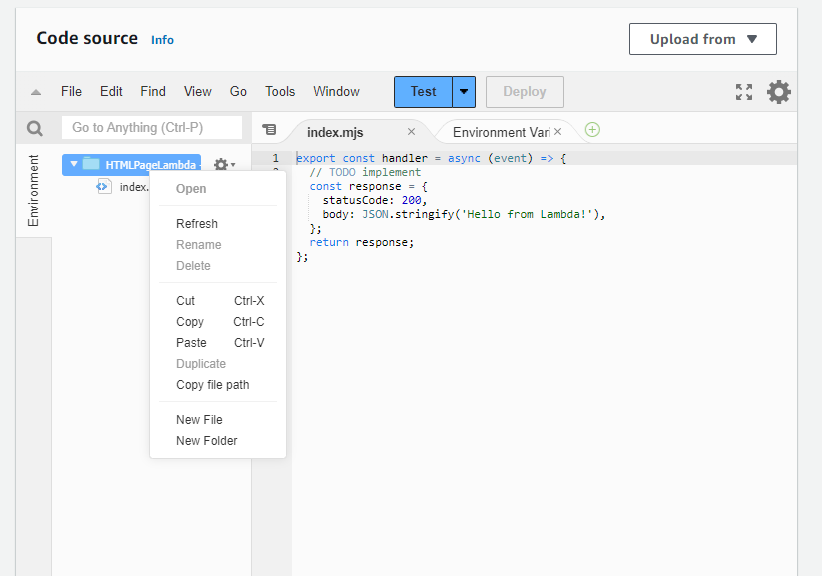822x576 pixels.
Task: Open the editor settings gear icon
Action: click(779, 92)
